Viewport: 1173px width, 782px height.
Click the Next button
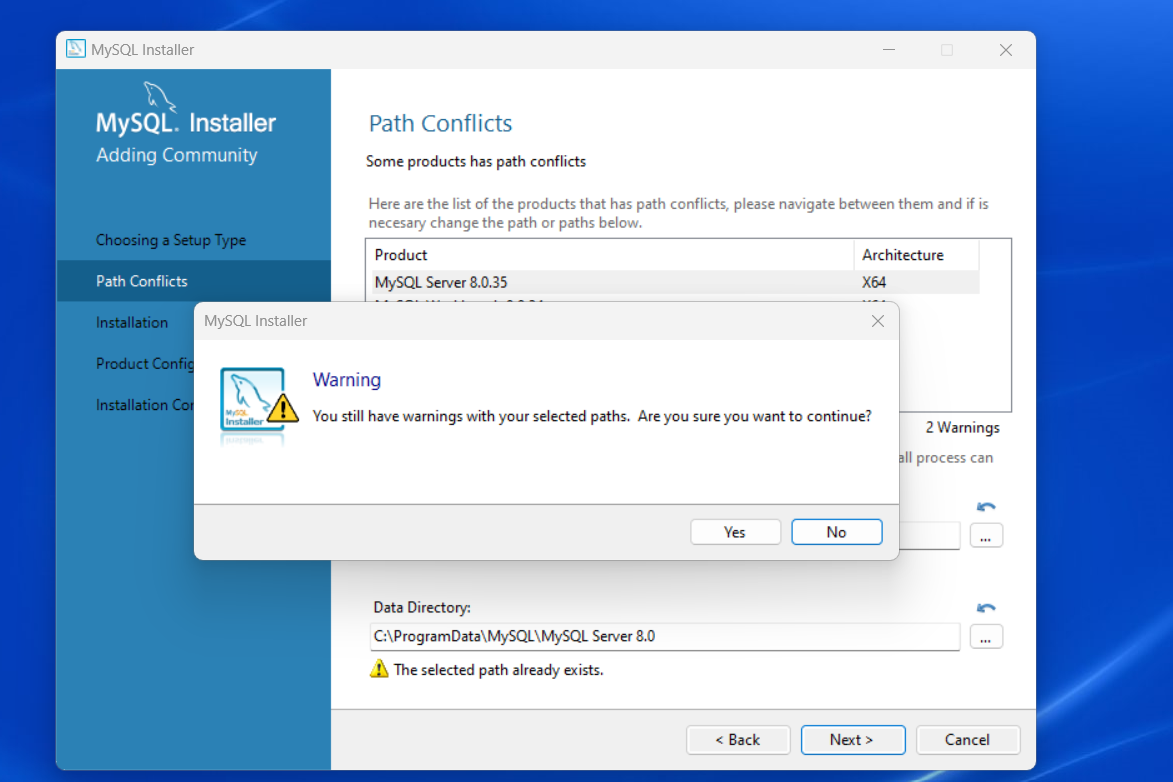click(x=852, y=739)
